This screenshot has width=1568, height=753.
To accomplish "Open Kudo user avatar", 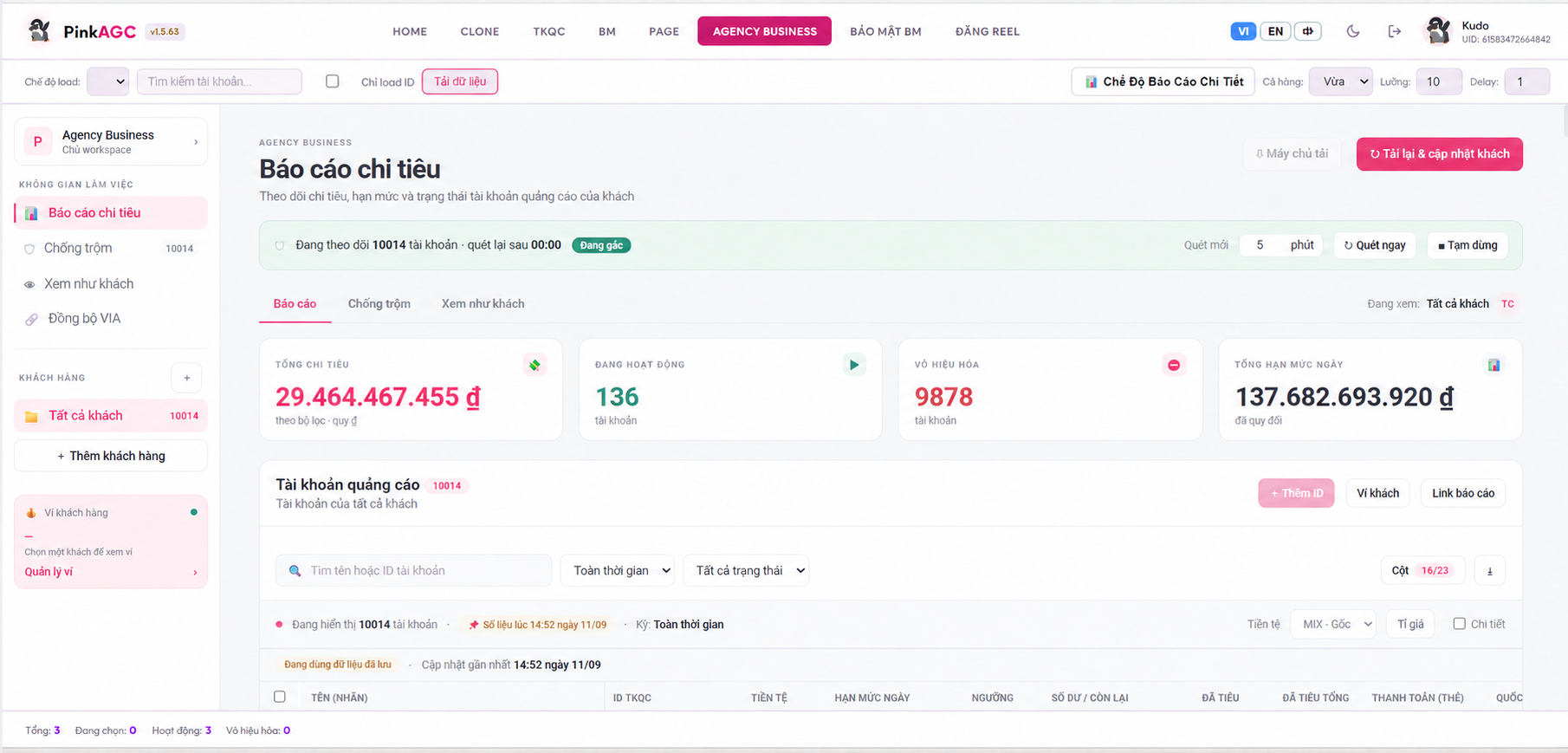I will click(1438, 31).
